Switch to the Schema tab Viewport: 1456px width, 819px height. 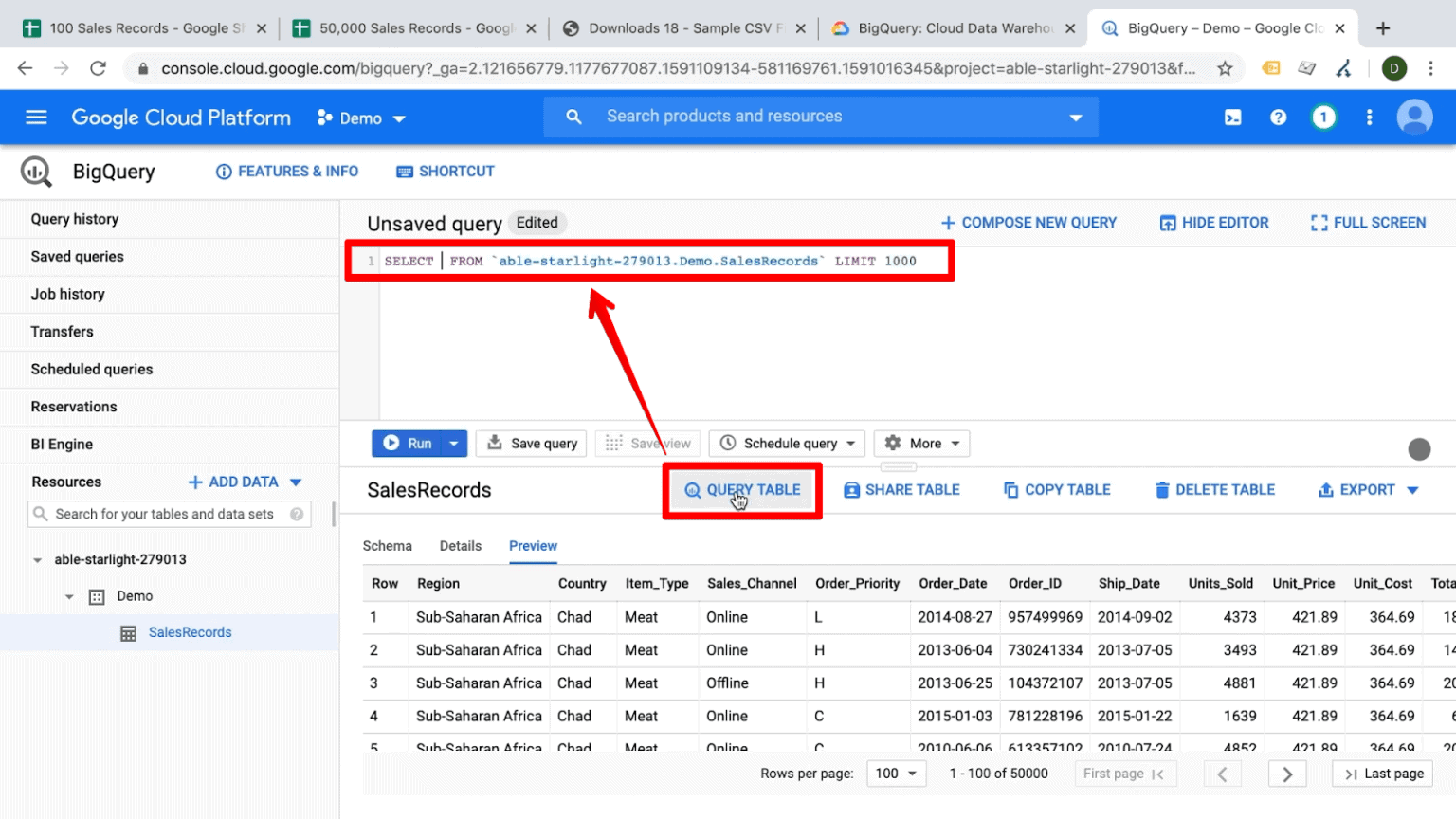tap(388, 546)
